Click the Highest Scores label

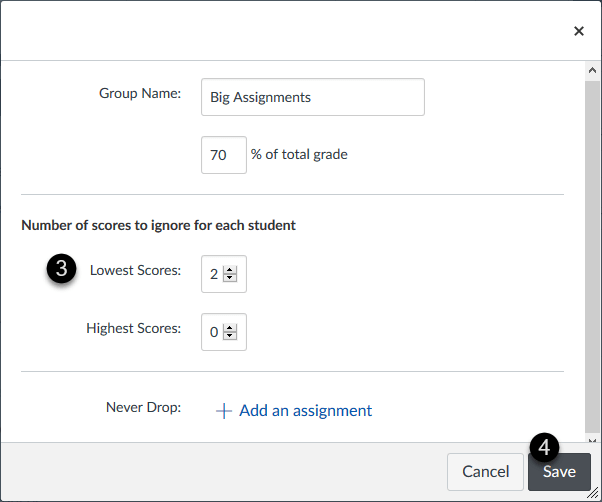pos(133,329)
